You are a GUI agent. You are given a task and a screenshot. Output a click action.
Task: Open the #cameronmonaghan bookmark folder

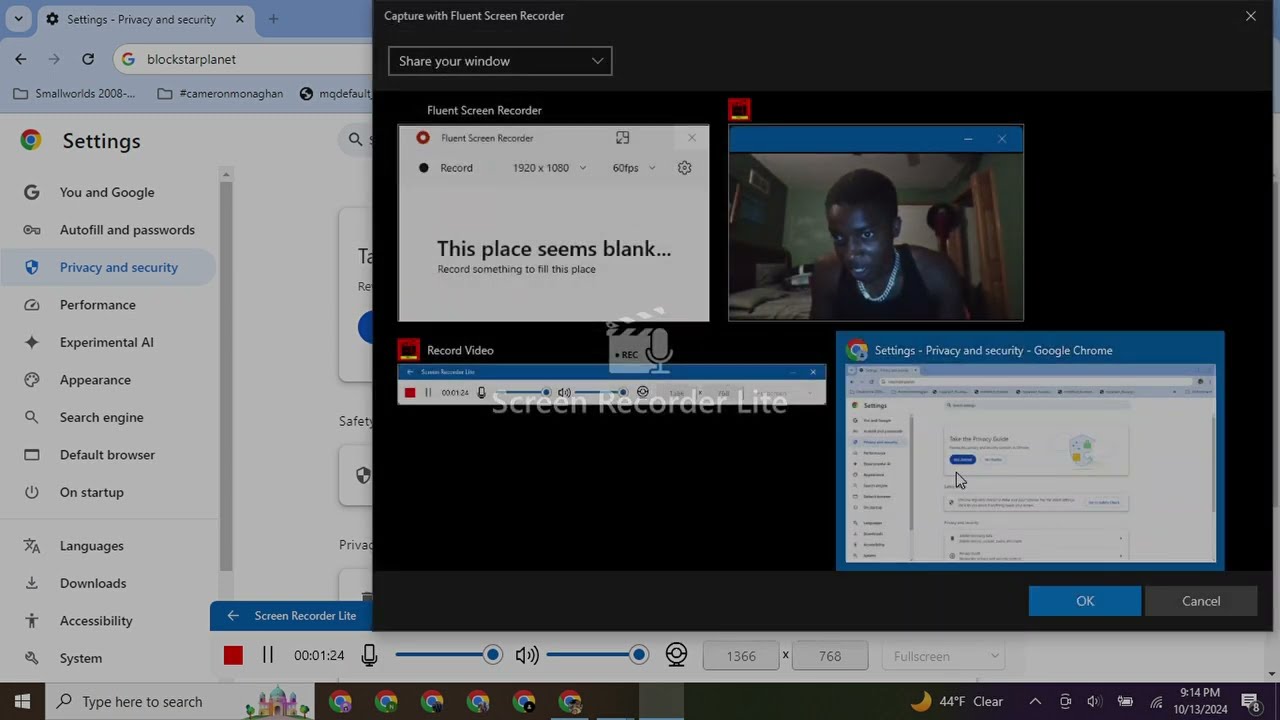tap(221, 94)
